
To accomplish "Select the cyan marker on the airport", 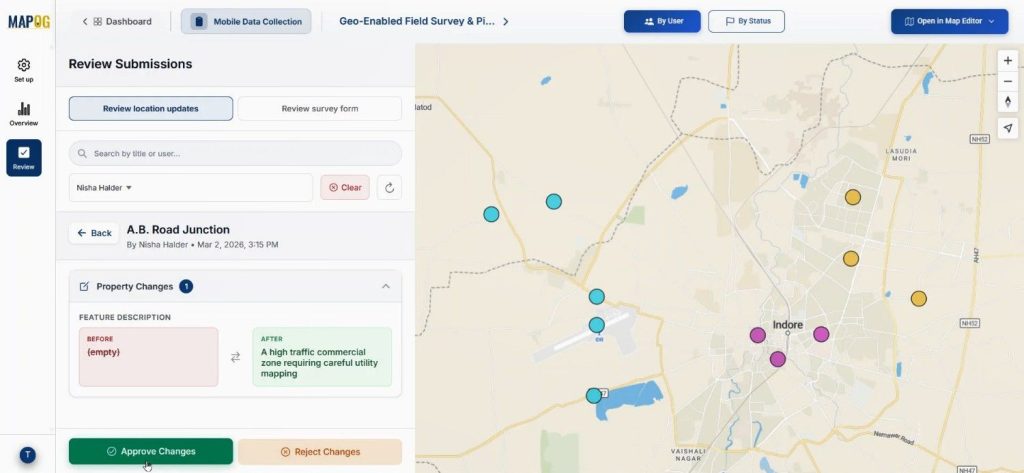I will [x=597, y=325].
